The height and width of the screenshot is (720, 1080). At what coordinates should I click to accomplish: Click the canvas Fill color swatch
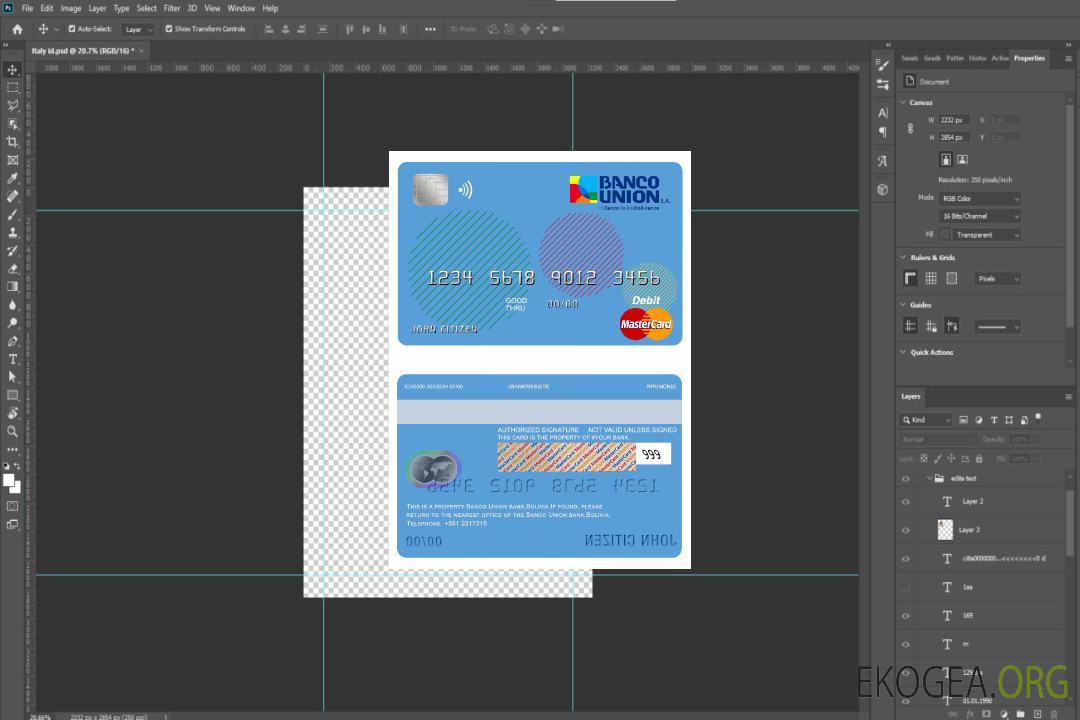click(x=944, y=235)
